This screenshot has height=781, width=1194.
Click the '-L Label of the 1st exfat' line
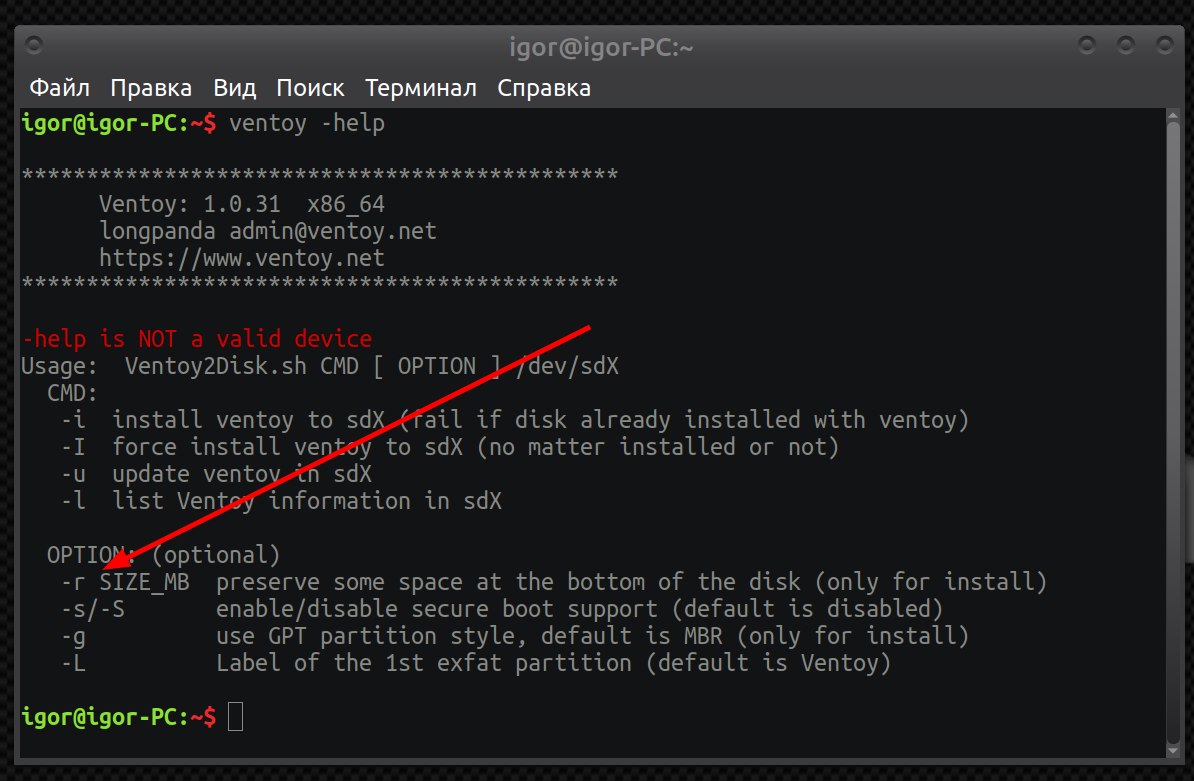pyautogui.click(x=476, y=663)
